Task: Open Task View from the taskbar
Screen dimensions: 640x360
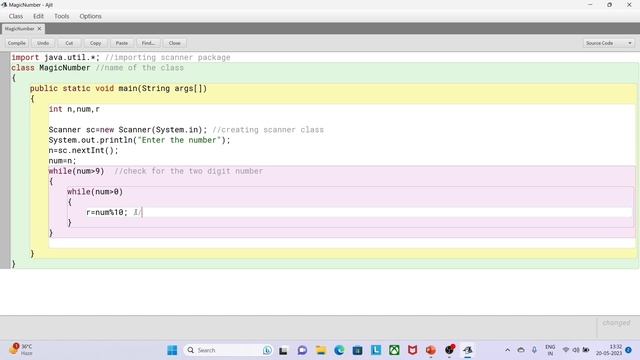Action: pos(283,351)
